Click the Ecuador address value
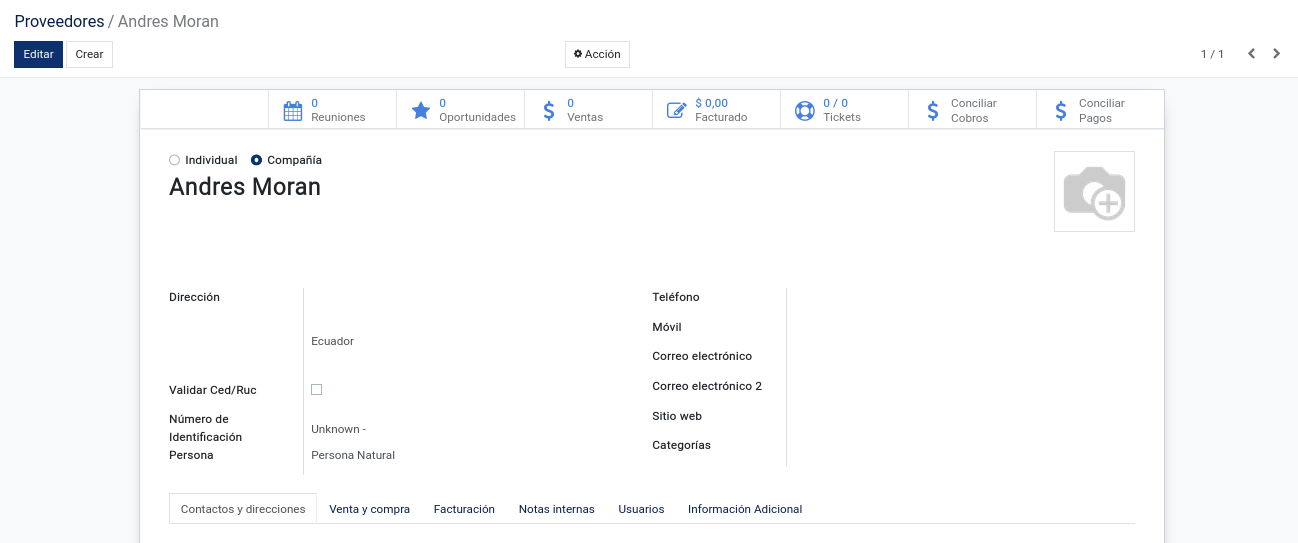The width and height of the screenshot is (1298, 543). tap(332, 341)
